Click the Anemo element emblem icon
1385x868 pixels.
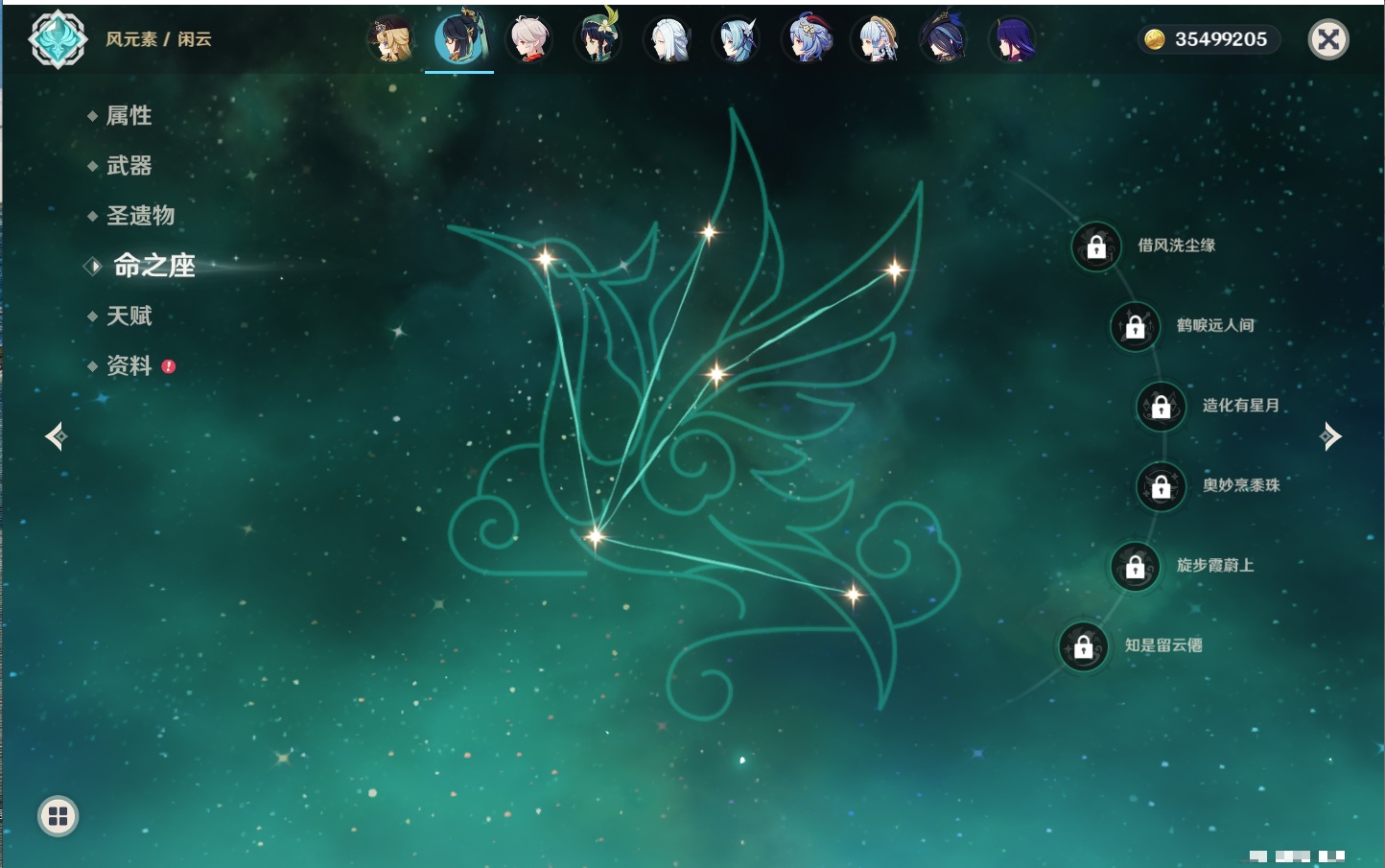[58, 39]
